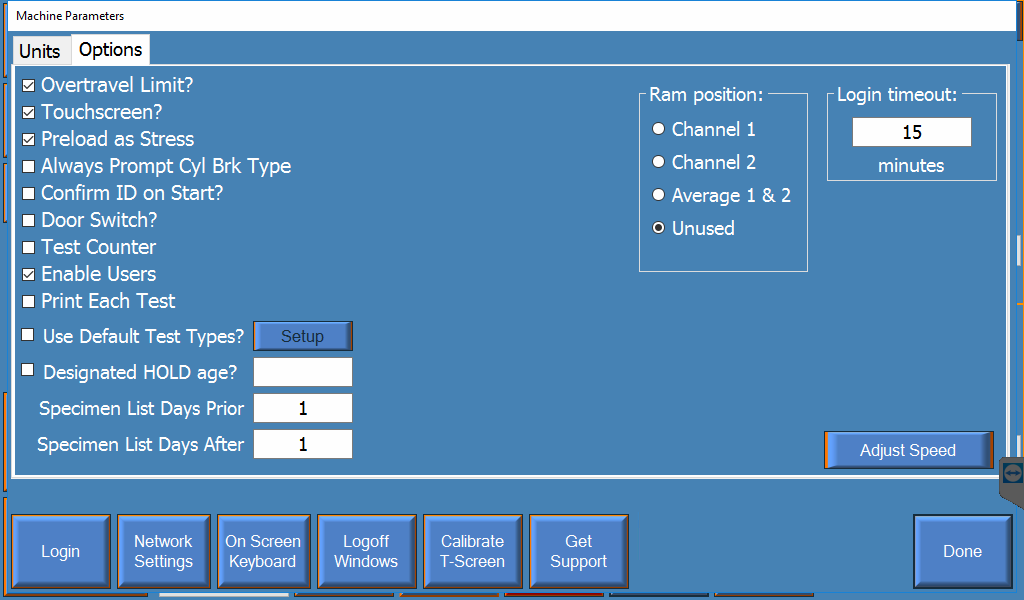
Task: Select the Channel 1 ram position
Action: click(x=659, y=129)
